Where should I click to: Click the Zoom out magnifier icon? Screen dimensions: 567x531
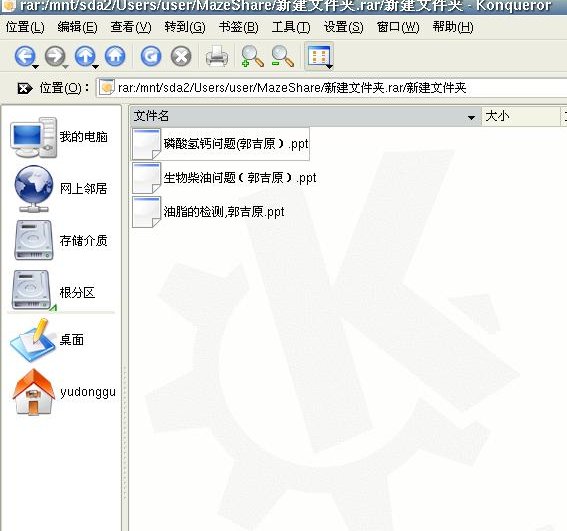[x=283, y=56]
